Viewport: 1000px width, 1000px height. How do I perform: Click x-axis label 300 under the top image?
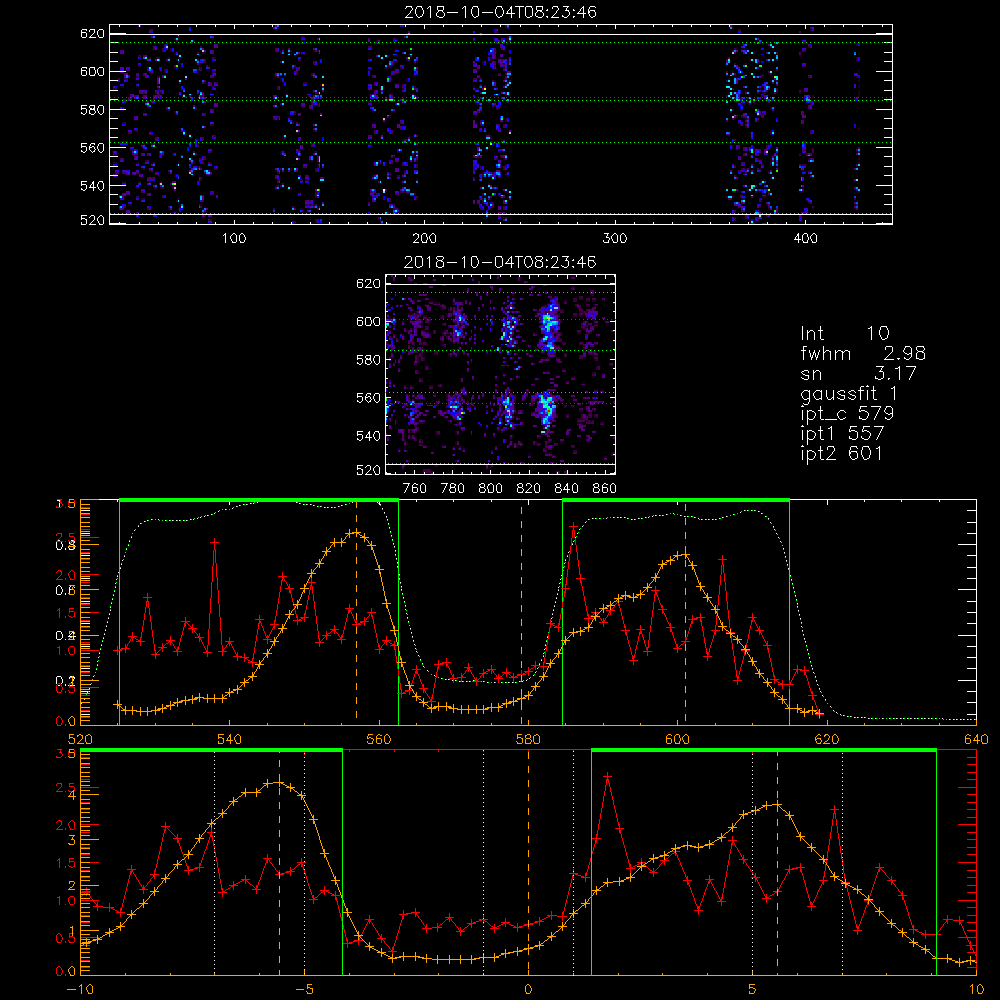[615, 239]
